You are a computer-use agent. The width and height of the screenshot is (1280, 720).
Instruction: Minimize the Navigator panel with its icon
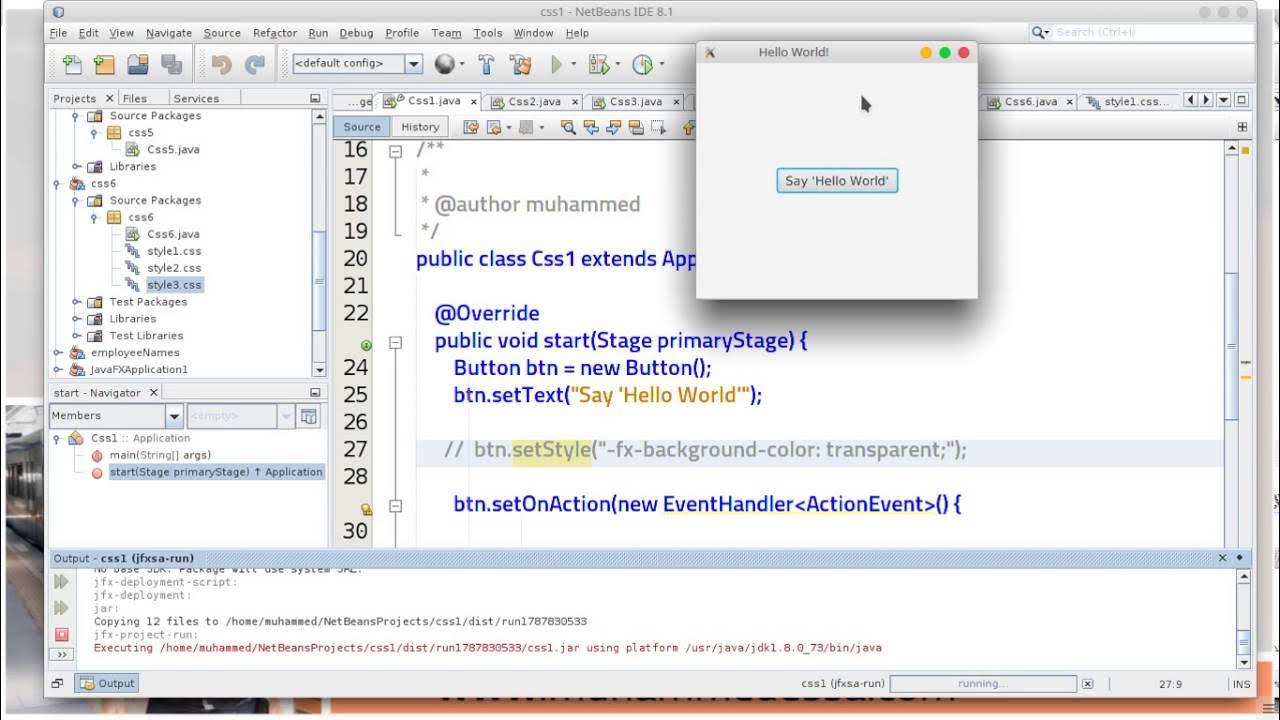coord(315,393)
